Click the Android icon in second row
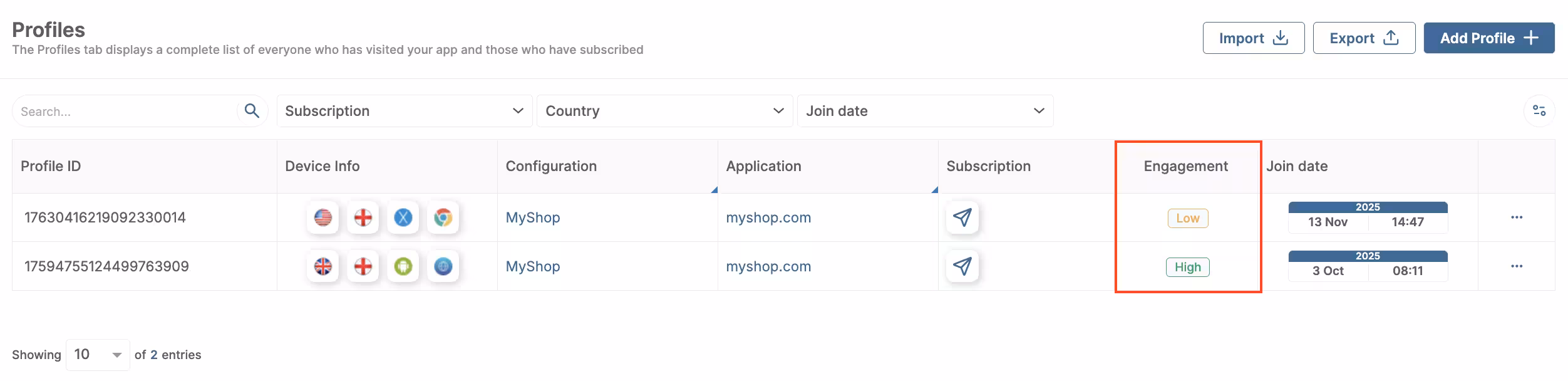This screenshot has width=1568, height=381. click(403, 266)
